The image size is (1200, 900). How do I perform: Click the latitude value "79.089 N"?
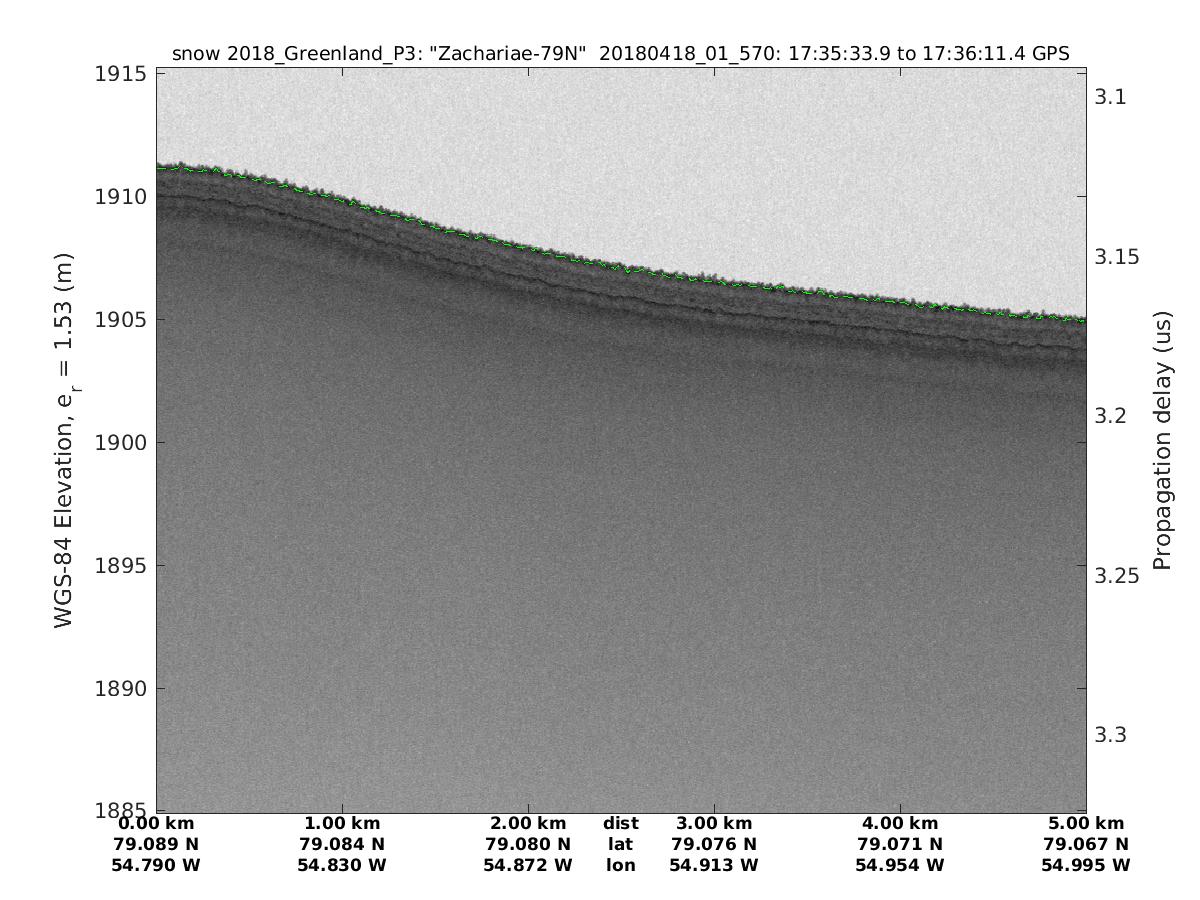pyautogui.click(x=156, y=844)
